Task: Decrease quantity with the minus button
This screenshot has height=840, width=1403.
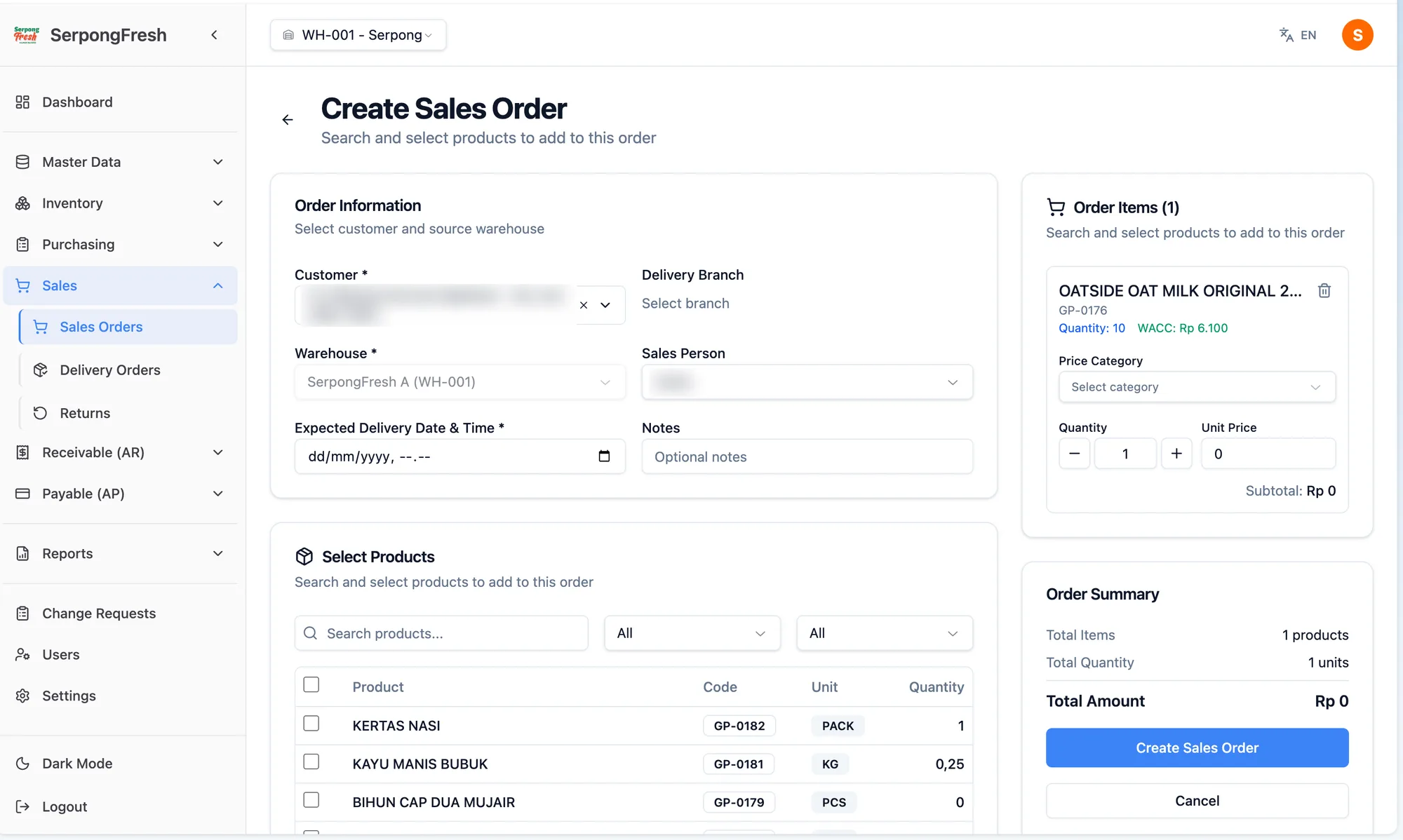Action: pyautogui.click(x=1074, y=454)
